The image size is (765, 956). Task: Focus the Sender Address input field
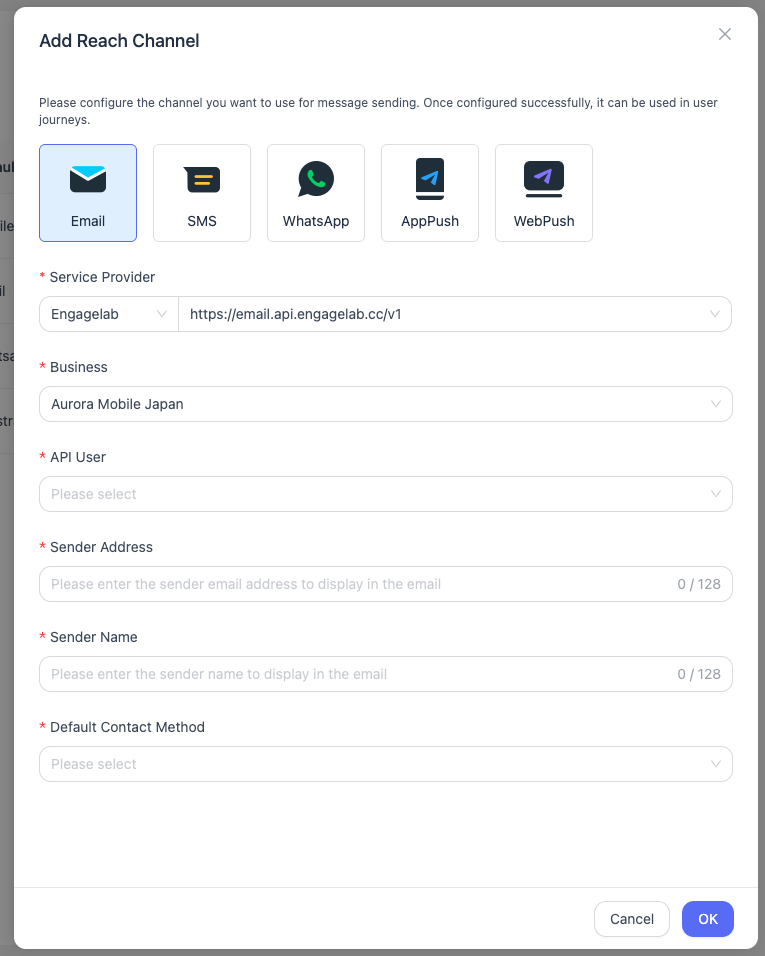click(x=386, y=584)
